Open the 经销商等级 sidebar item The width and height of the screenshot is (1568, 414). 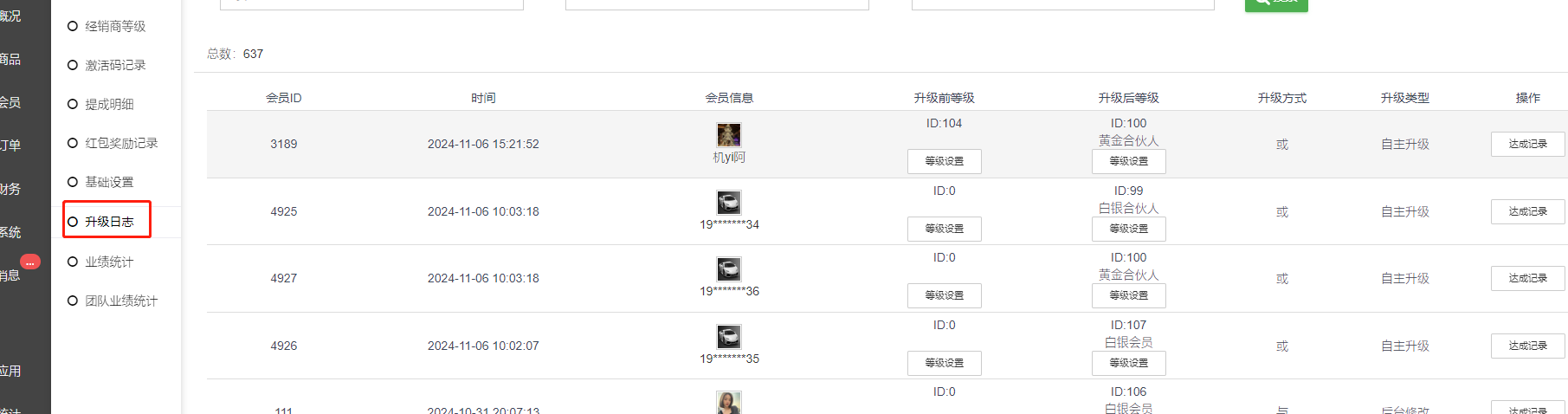115,26
